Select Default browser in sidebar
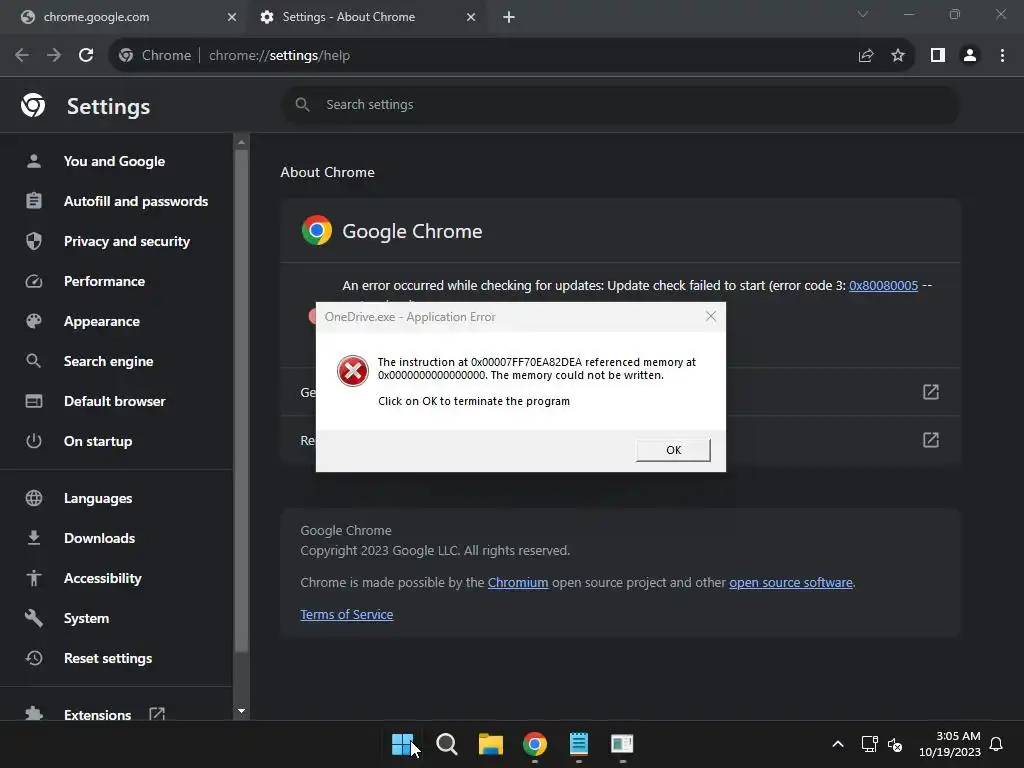Viewport: 1024px width, 768px height. (114, 401)
